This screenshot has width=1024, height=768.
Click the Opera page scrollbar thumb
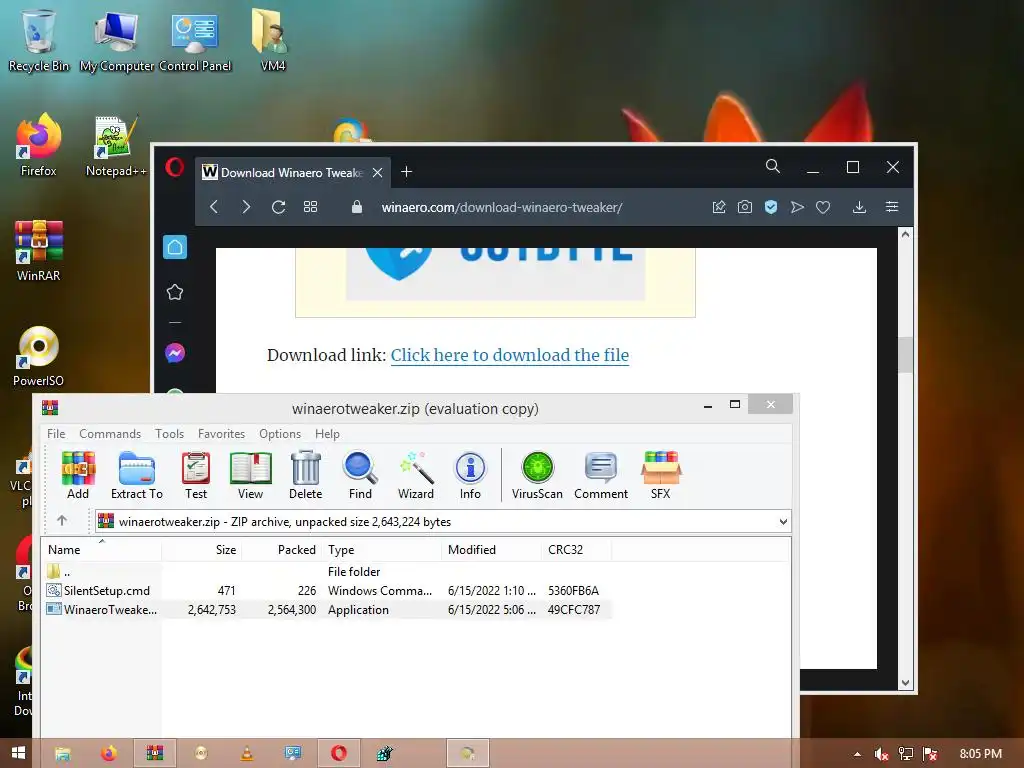click(x=905, y=354)
